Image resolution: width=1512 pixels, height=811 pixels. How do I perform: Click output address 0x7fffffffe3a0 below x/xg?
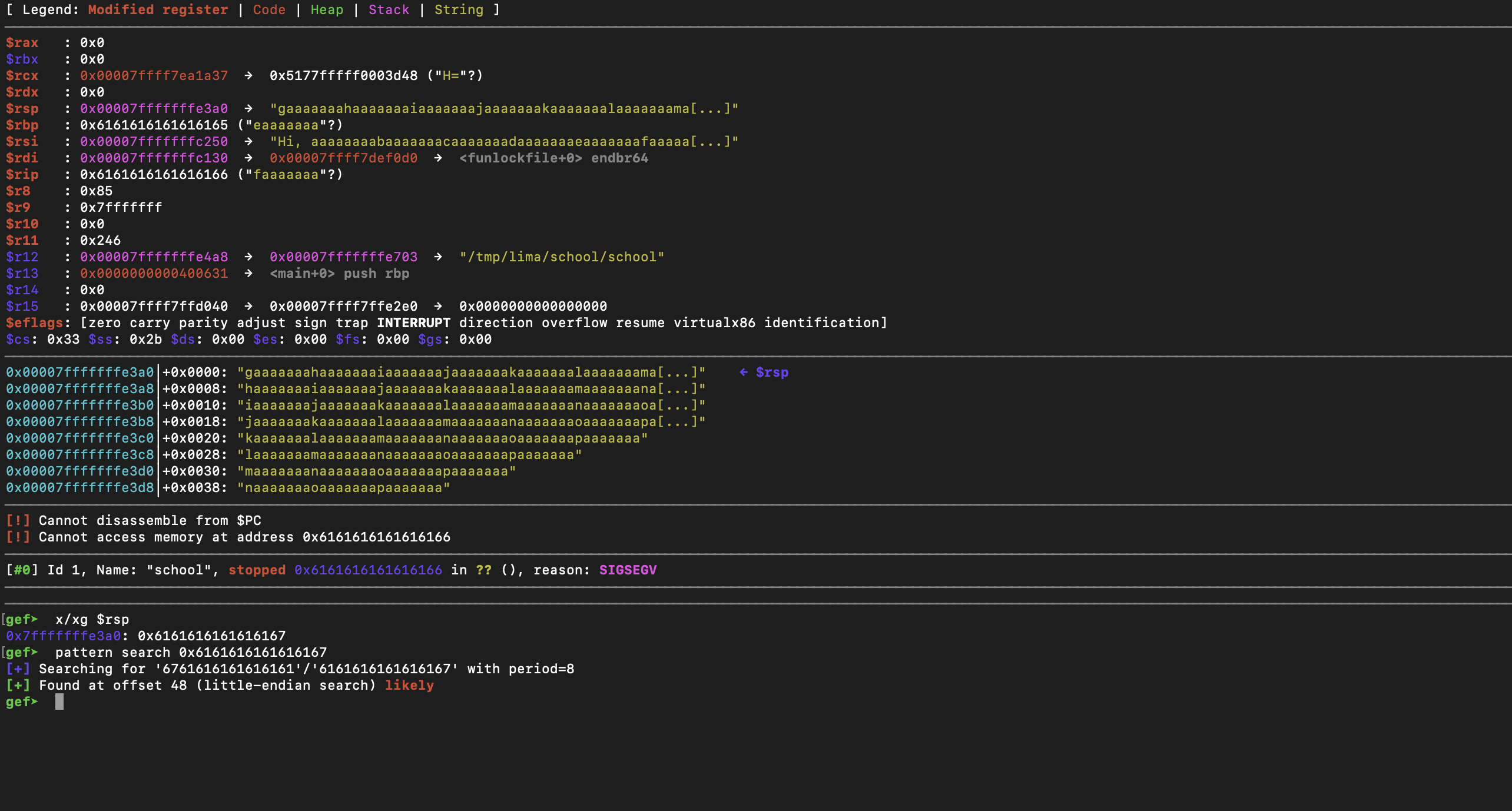63,636
